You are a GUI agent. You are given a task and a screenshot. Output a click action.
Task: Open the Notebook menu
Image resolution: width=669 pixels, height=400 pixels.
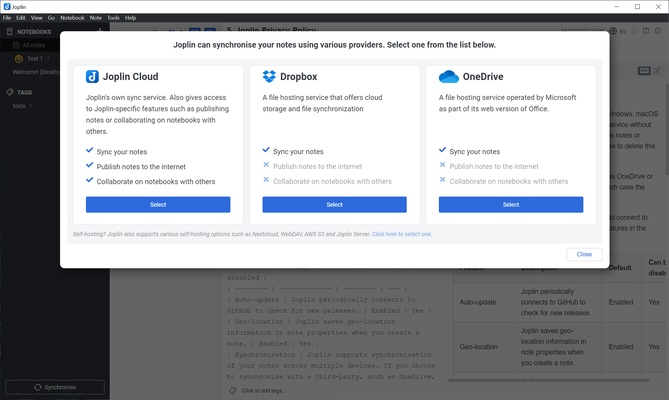tap(72, 18)
